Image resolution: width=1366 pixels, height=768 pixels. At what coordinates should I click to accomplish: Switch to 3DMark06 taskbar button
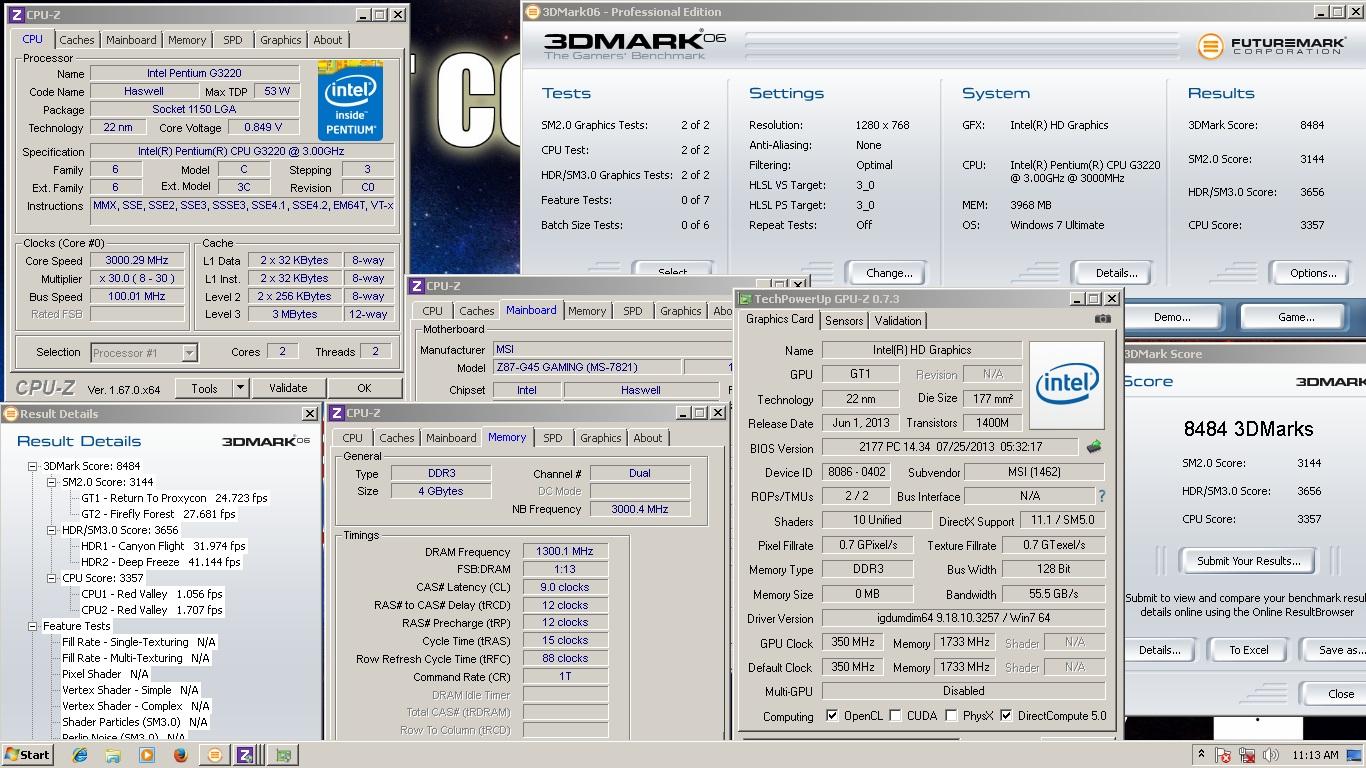[x=214, y=756]
